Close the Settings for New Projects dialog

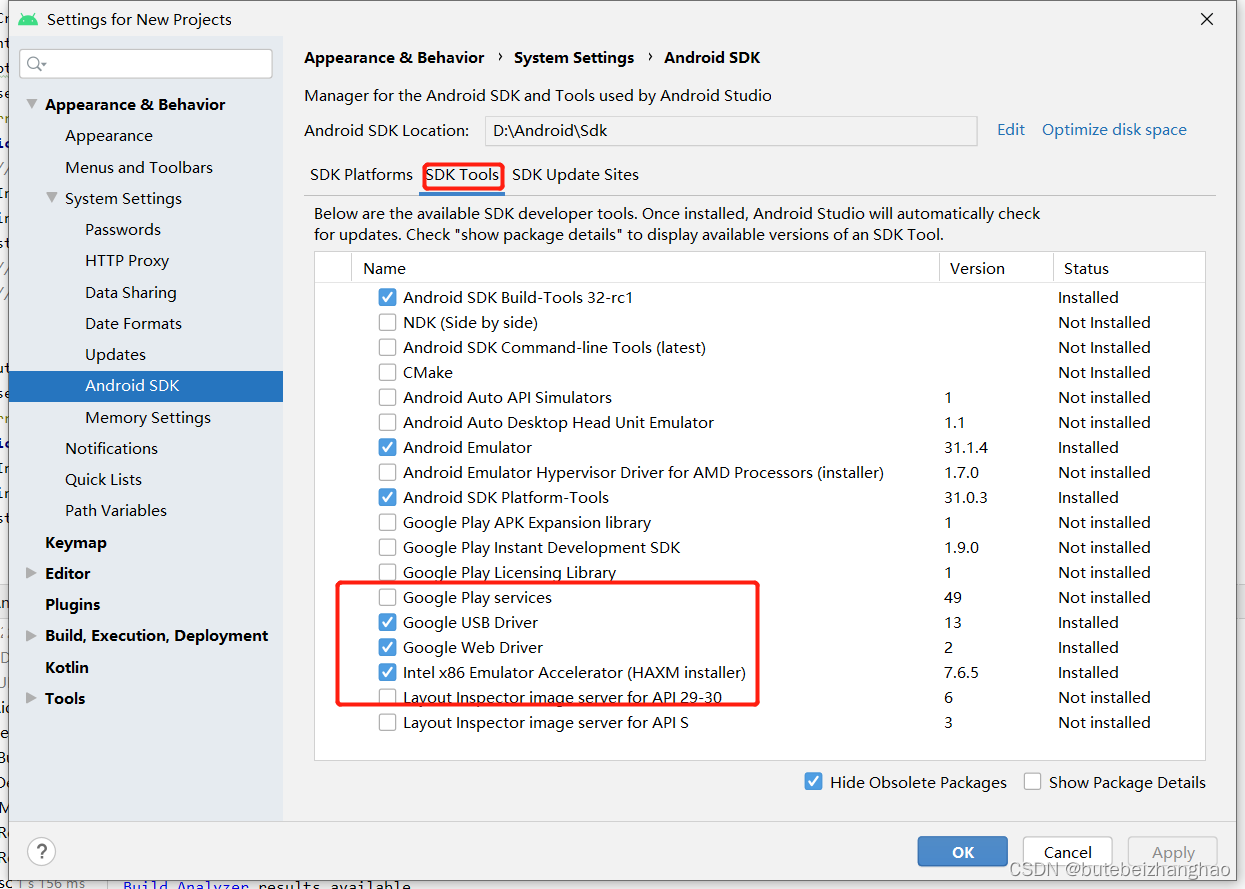pos(1207,19)
